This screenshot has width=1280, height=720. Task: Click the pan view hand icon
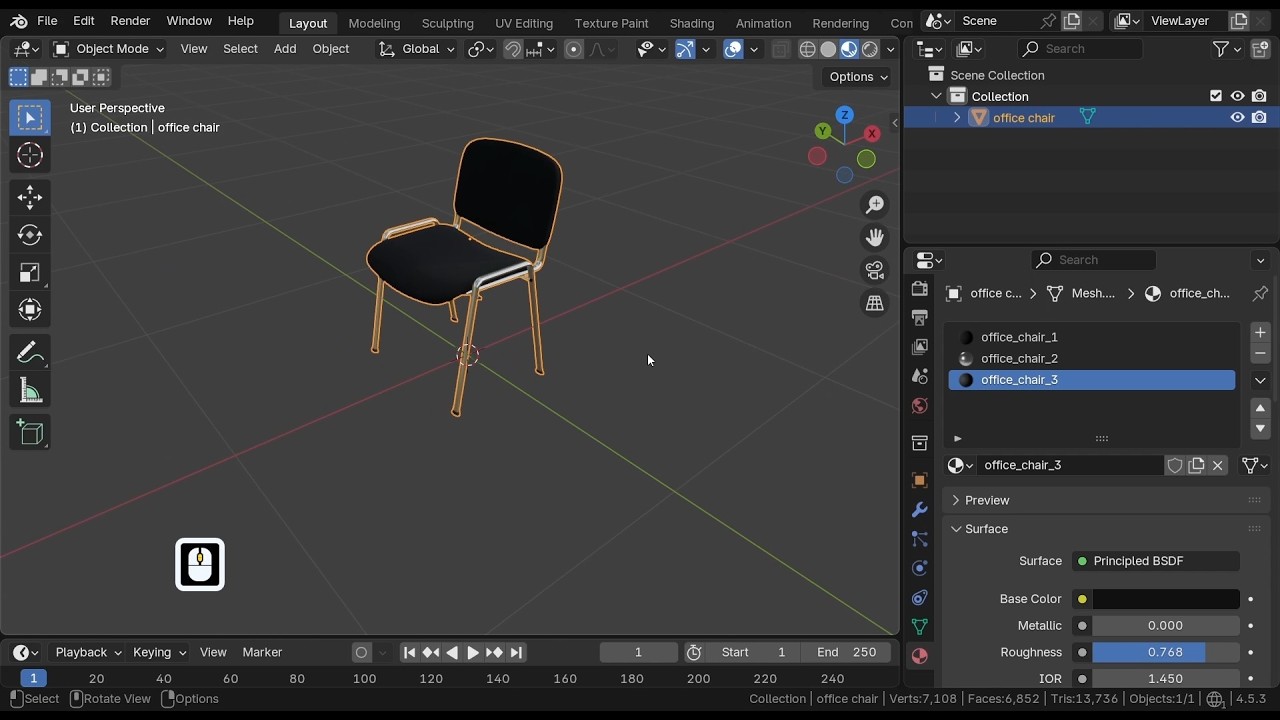tap(875, 238)
